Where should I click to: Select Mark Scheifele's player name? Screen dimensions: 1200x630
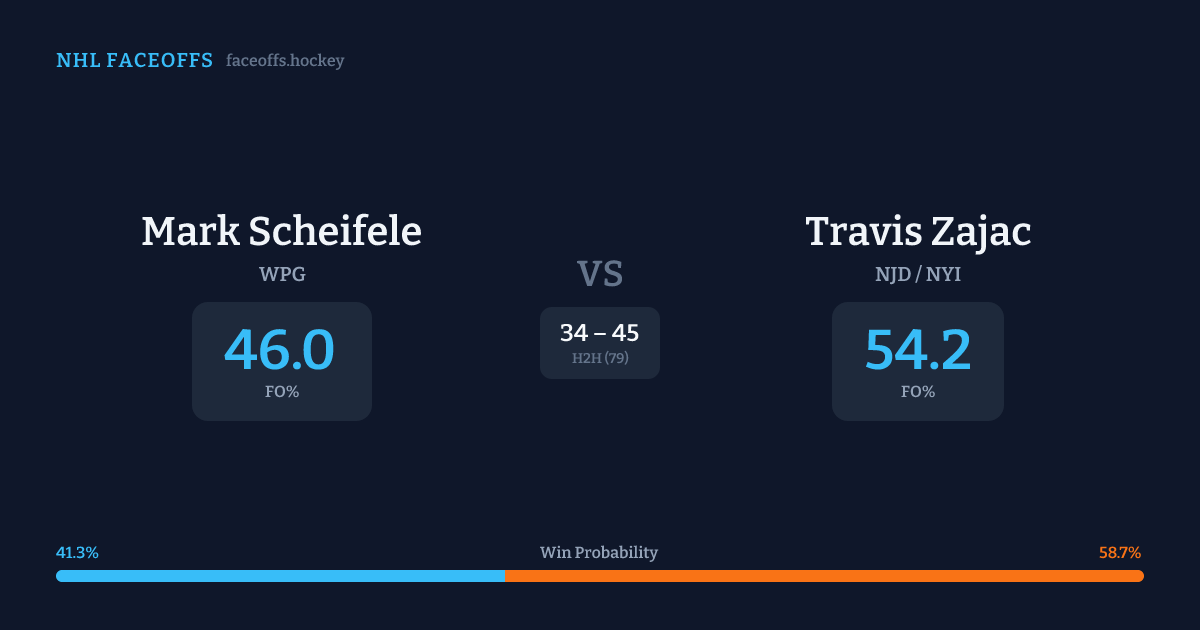click(x=281, y=231)
